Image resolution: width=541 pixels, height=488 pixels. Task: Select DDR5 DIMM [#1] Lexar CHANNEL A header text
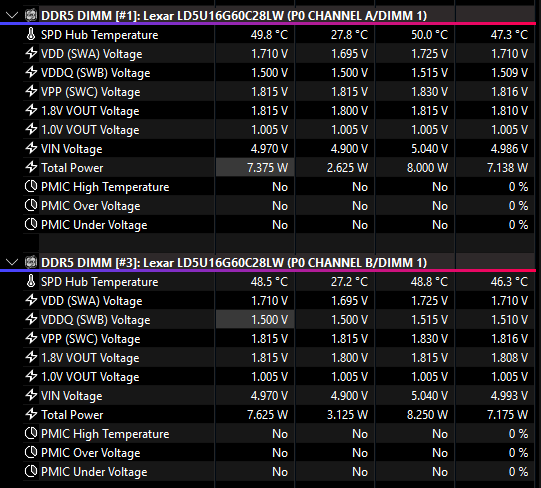(x=234, y=16)
